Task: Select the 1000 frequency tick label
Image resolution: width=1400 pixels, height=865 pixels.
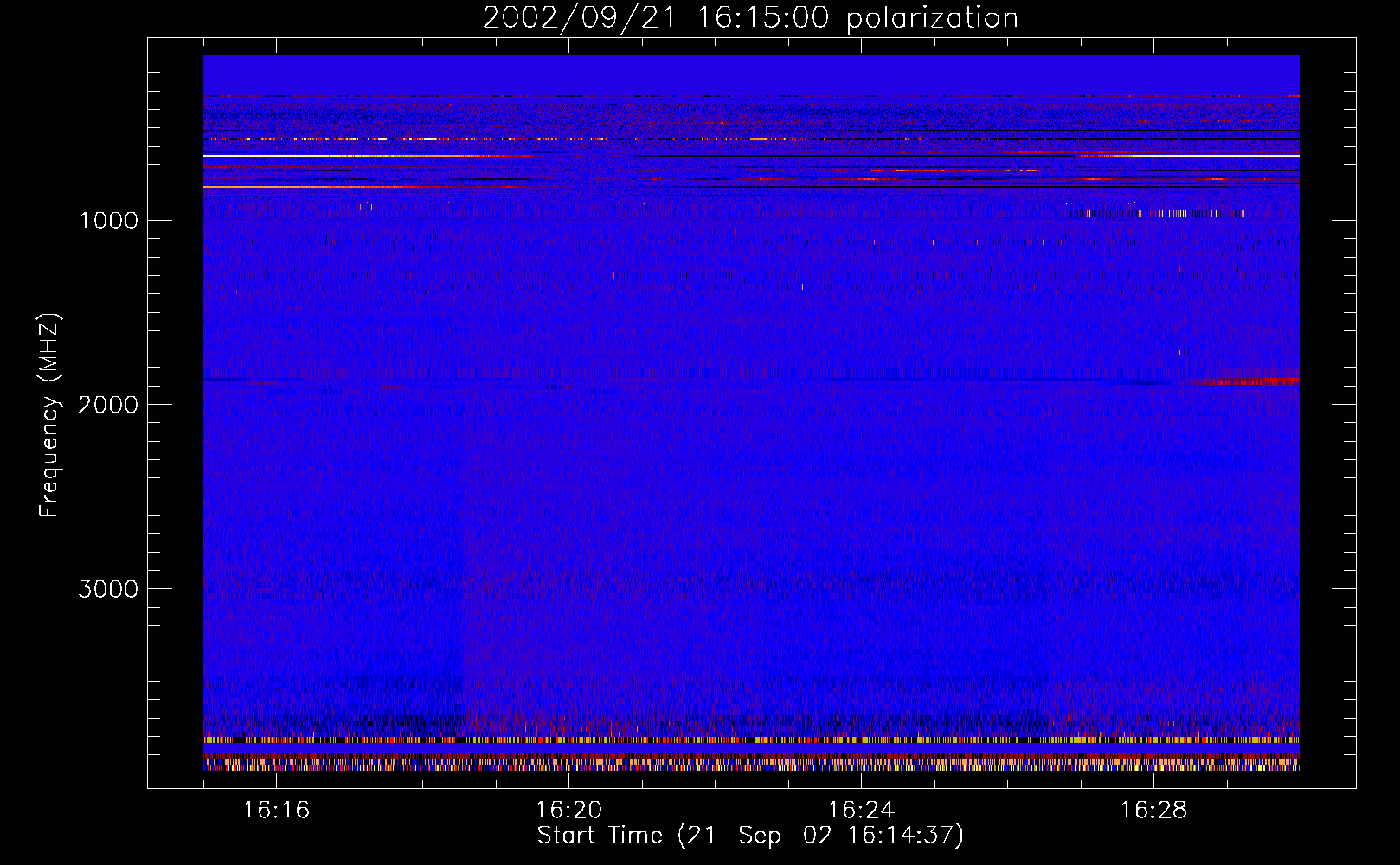Action: pyautogui.click(x=108, y=221)
